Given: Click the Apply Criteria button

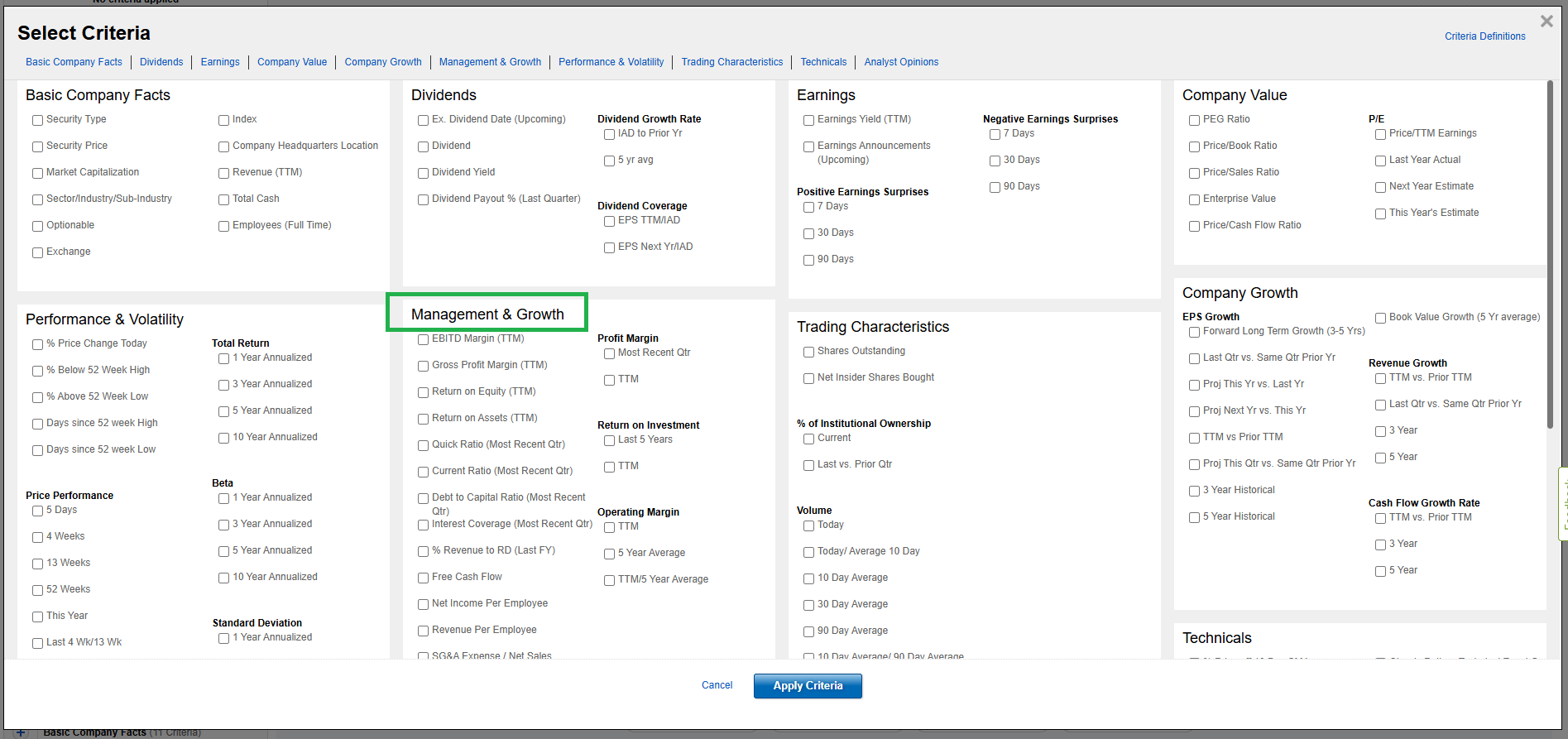Looking at the screenshot, I should click(808, 685).
